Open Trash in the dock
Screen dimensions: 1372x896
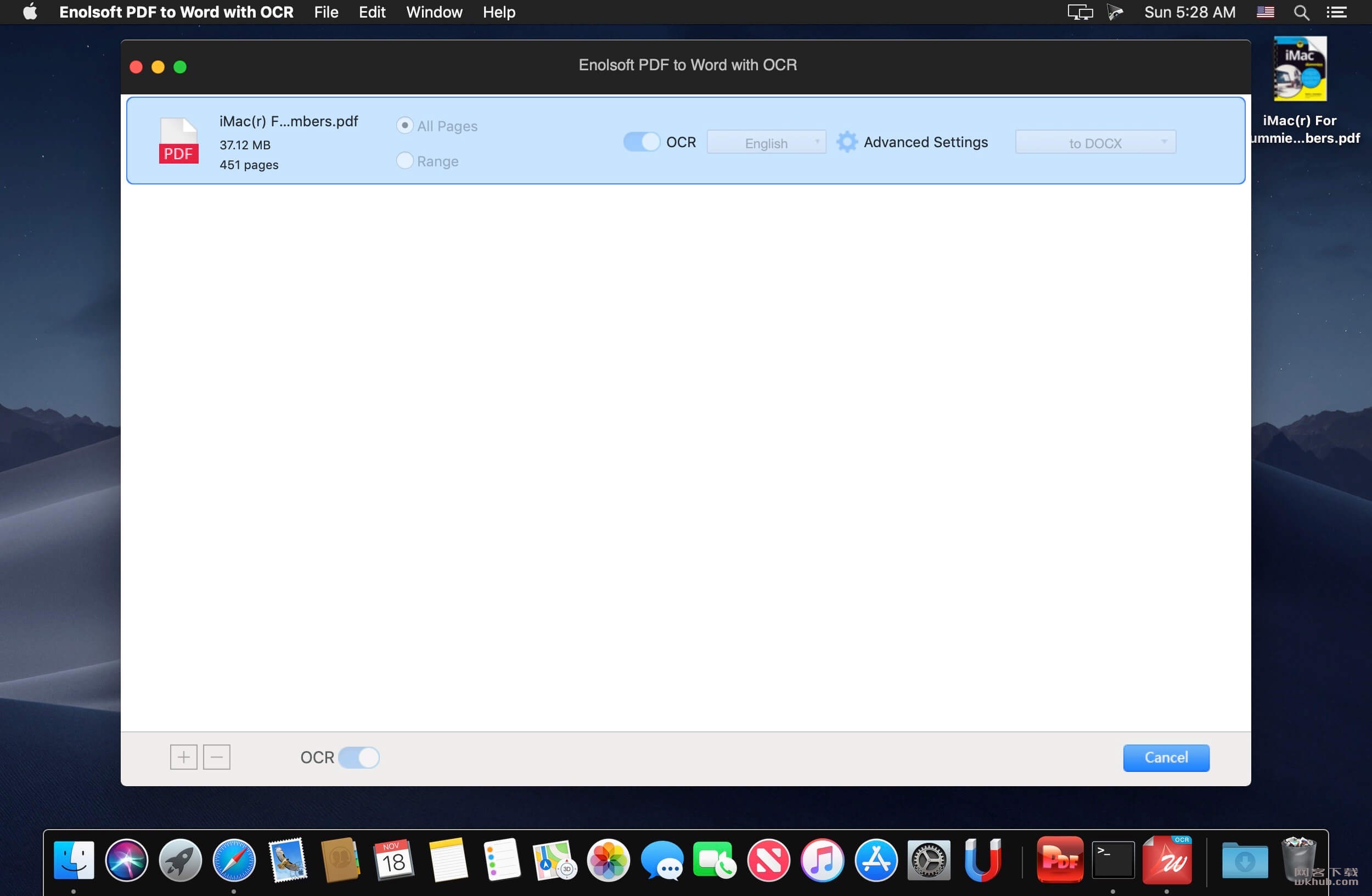1298,859
